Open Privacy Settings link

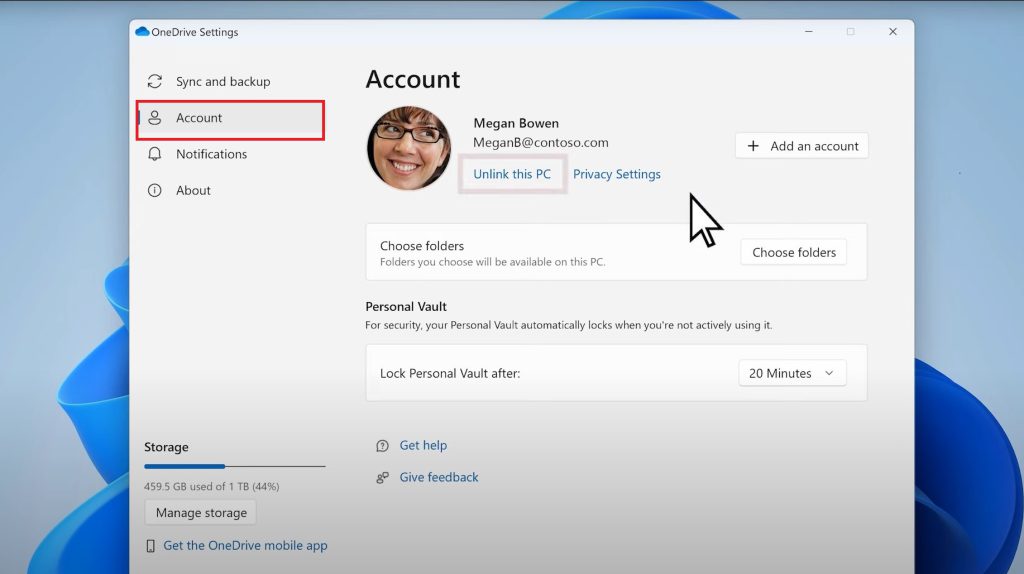[x=616, y=174]
